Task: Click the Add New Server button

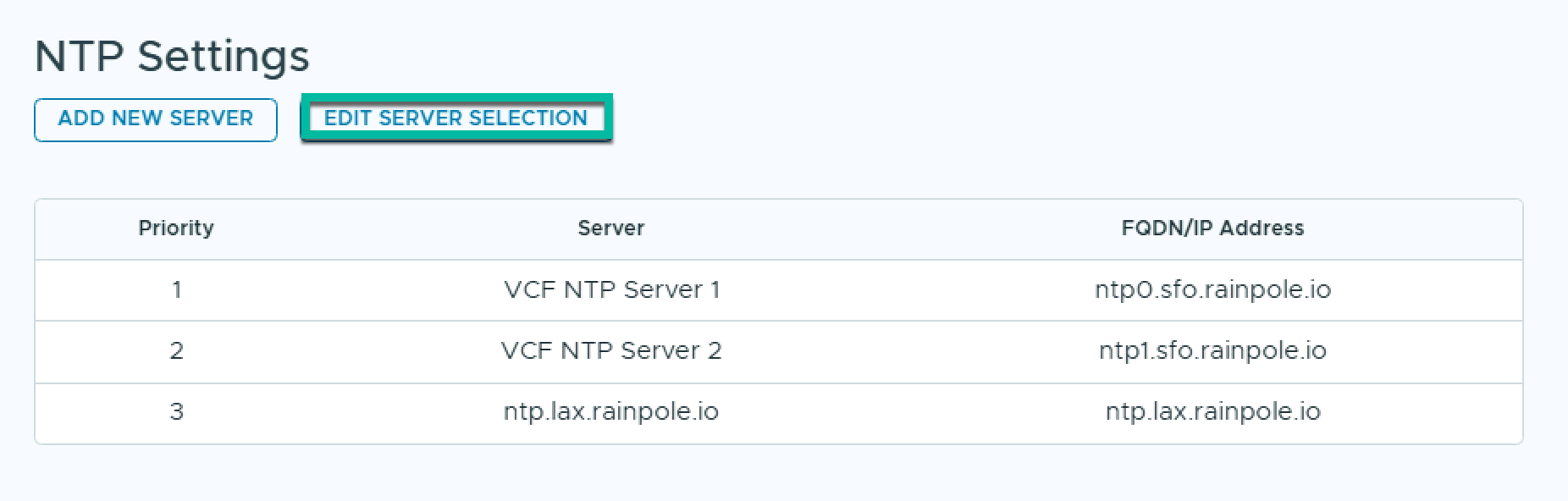Action: (x=156, y=119)
